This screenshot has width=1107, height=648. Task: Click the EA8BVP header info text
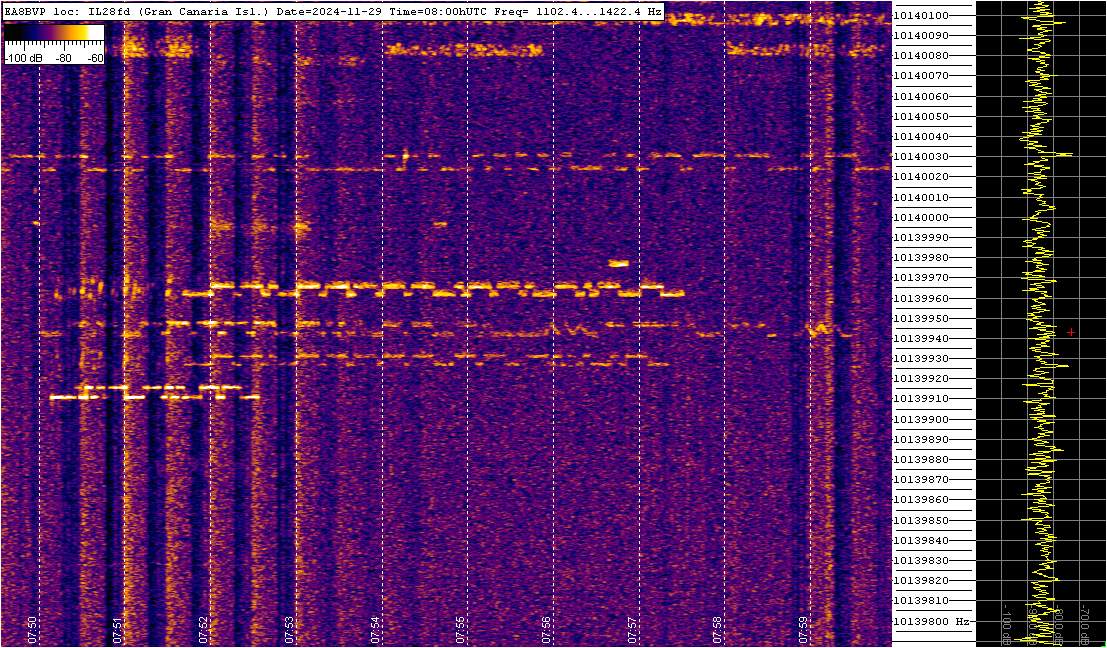333,12
